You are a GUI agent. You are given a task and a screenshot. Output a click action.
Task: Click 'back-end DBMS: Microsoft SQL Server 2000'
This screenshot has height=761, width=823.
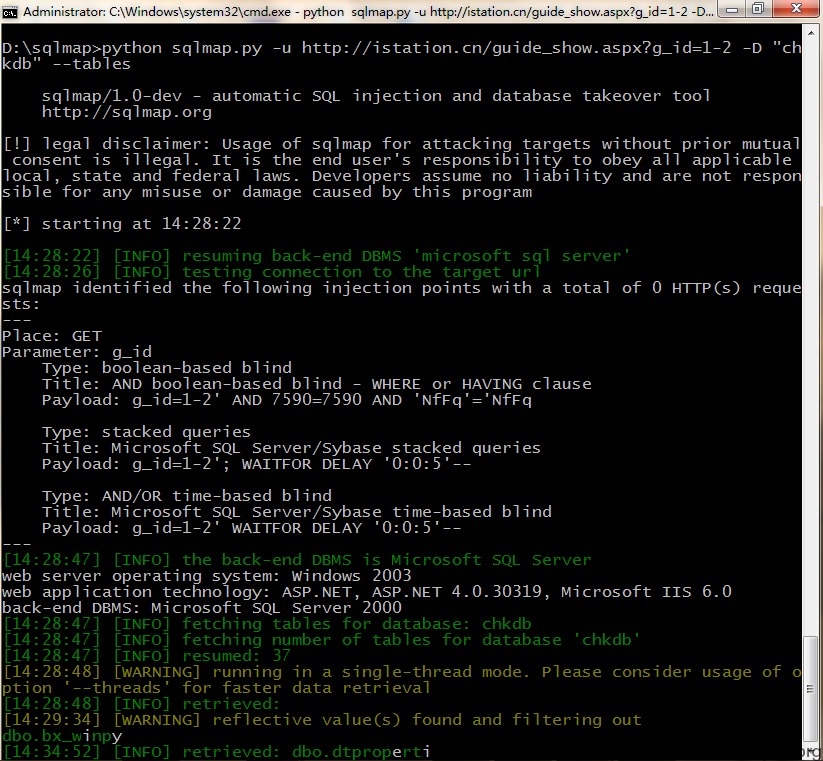point(202,608)
